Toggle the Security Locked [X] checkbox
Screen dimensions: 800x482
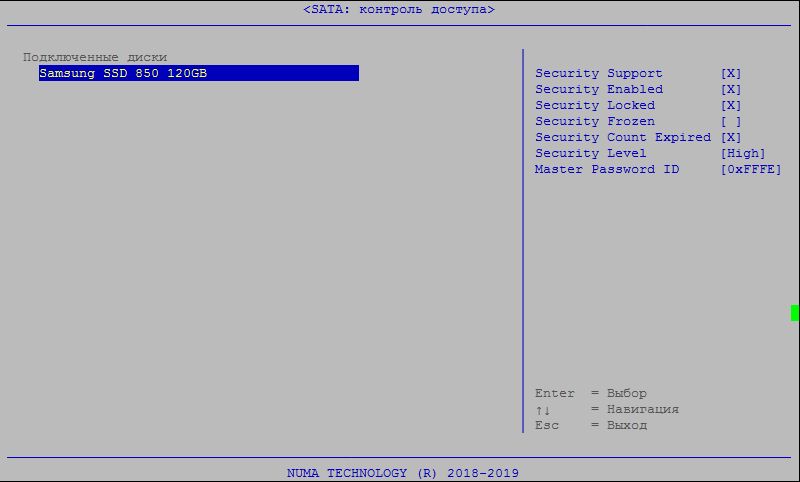731,106
